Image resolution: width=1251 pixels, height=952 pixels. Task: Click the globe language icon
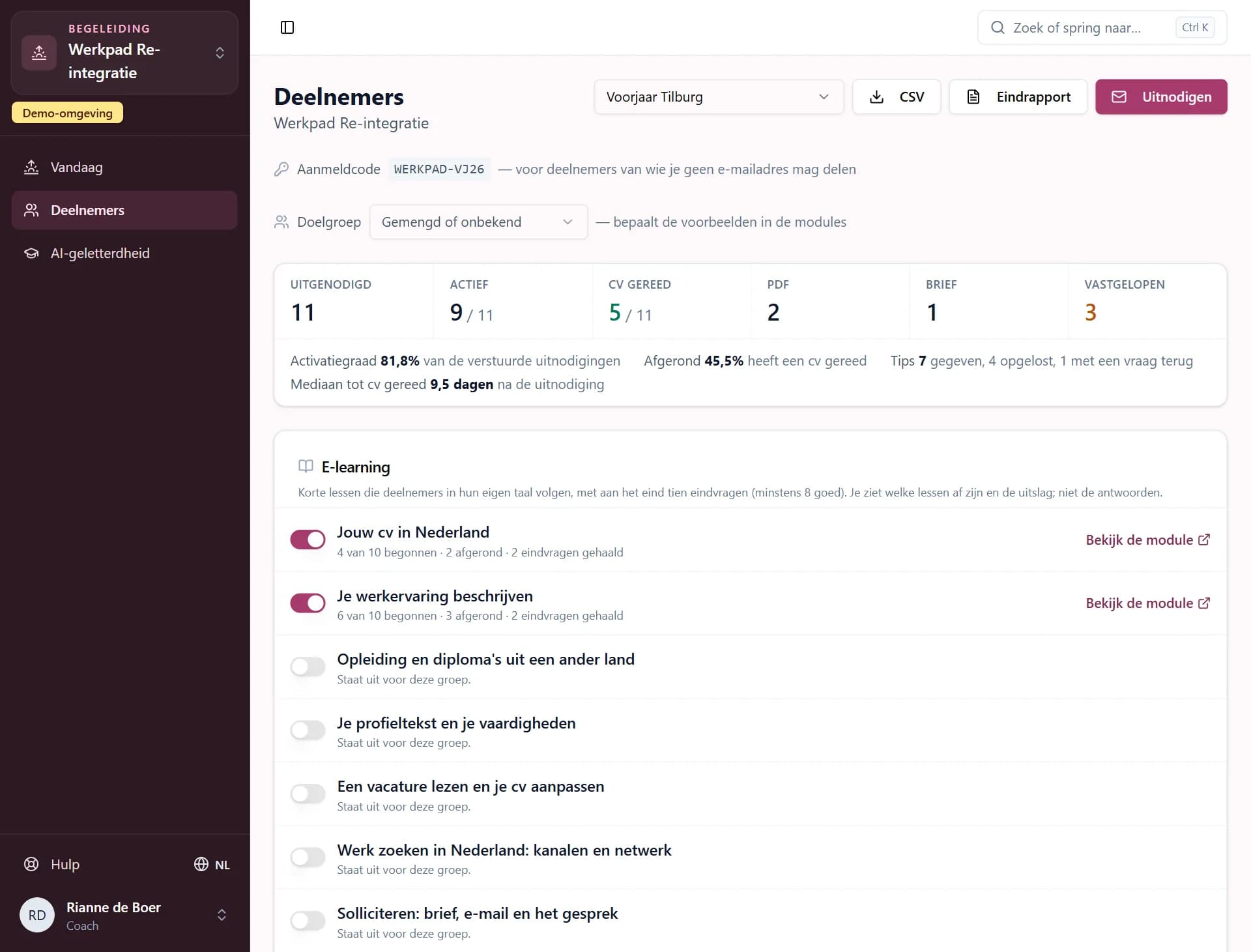[201, 864]
